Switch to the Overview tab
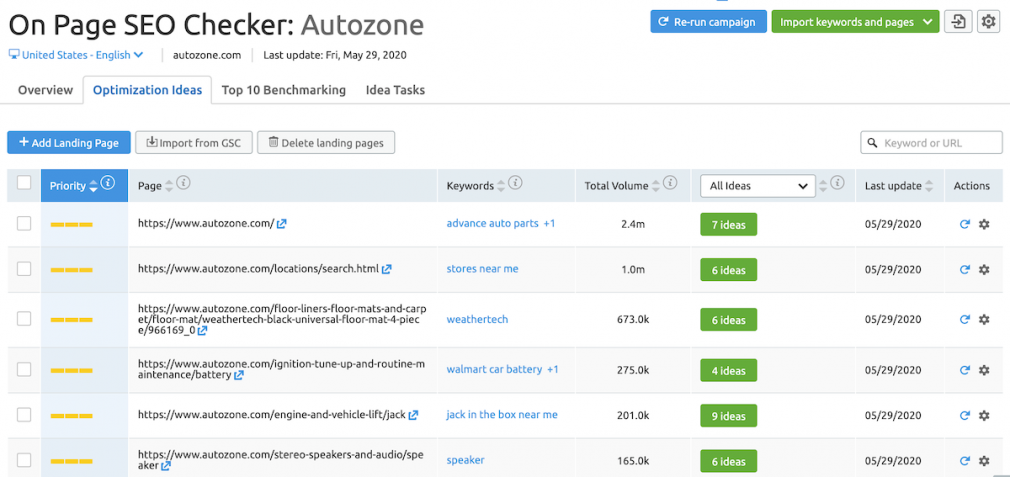This screenshot has width=1010, height=477. pyautogui.click(x=45, y=90)
